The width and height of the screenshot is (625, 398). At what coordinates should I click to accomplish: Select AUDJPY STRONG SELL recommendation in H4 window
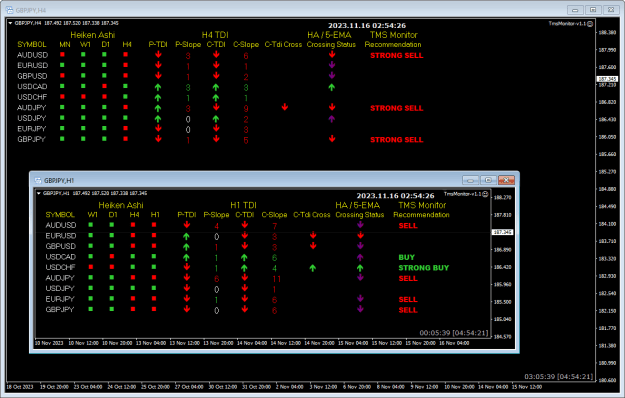(396, 108)
